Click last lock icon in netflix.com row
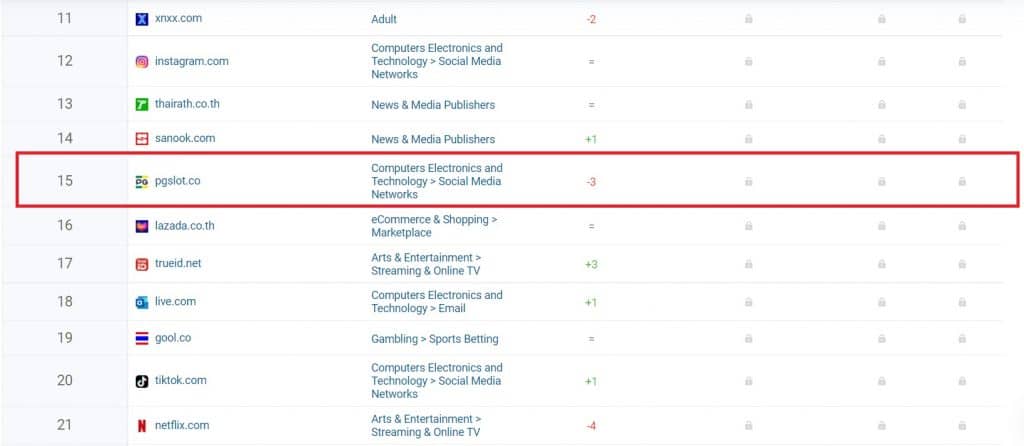Image resolution: width=1024 pixels, height=446 pixels. [962, 426]
